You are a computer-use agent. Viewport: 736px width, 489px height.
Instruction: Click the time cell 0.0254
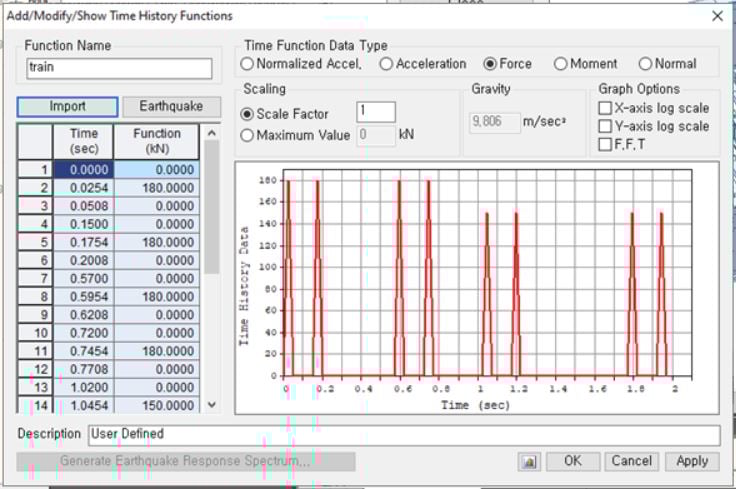point(84,188)
